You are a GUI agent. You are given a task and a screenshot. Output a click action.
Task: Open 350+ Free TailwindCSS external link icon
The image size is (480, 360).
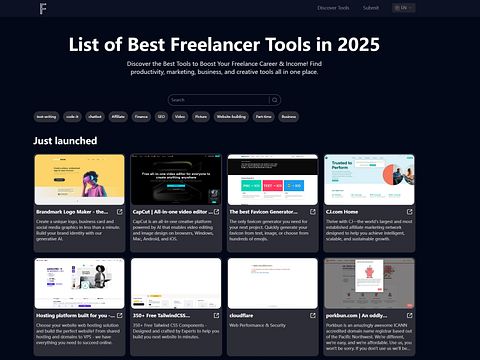pos(216,315)
